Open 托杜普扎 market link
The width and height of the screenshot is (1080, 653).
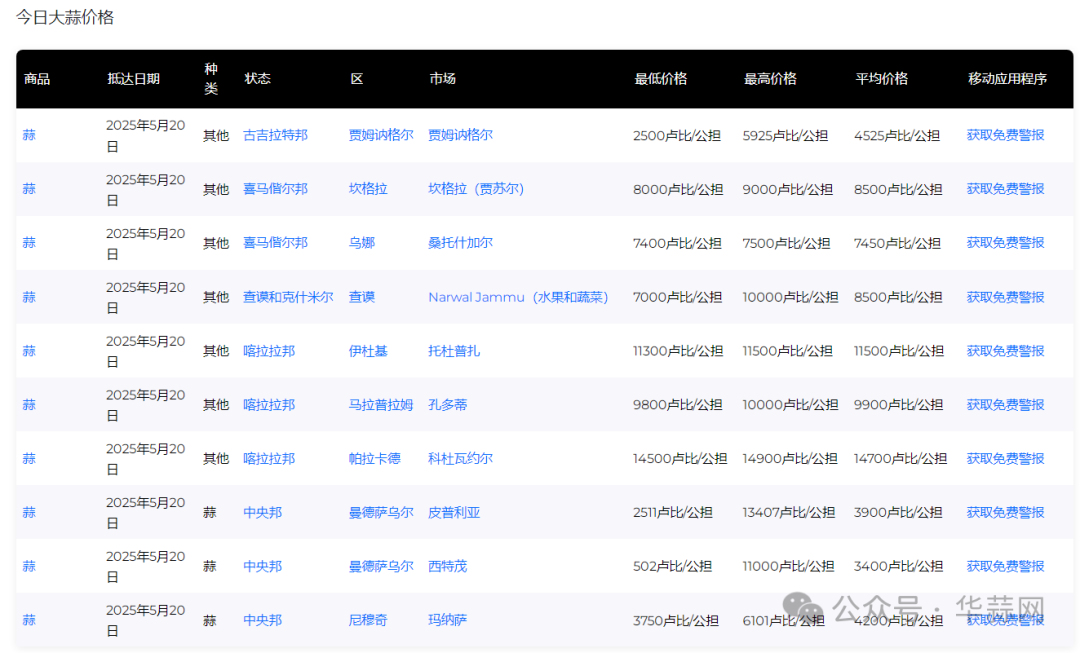[454, 351]
